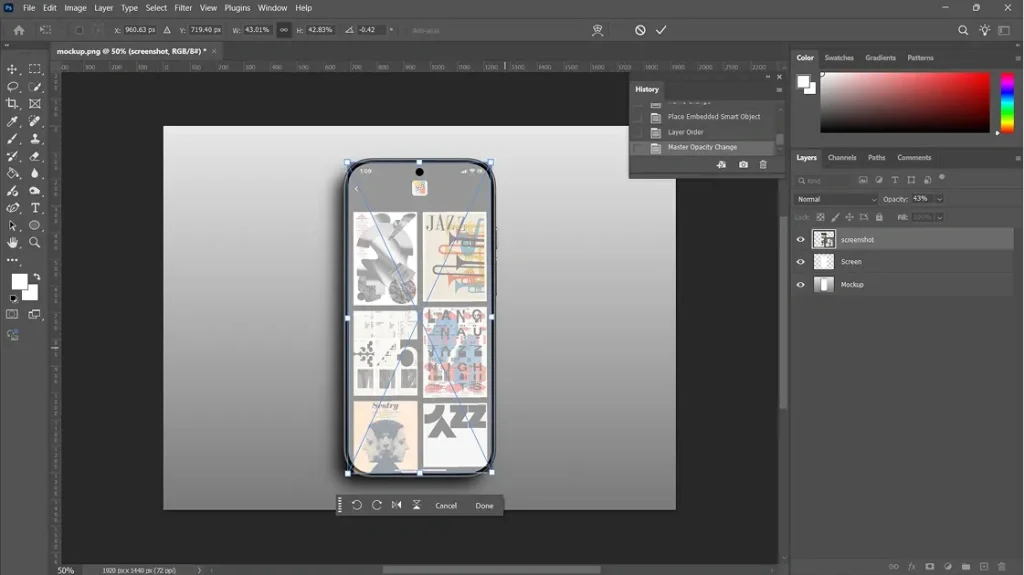Image resolution: width=1024 pixels, height=575 pixels.
Task: Open the Image menu
Action: pyautogui.click(x=75, y=8)
